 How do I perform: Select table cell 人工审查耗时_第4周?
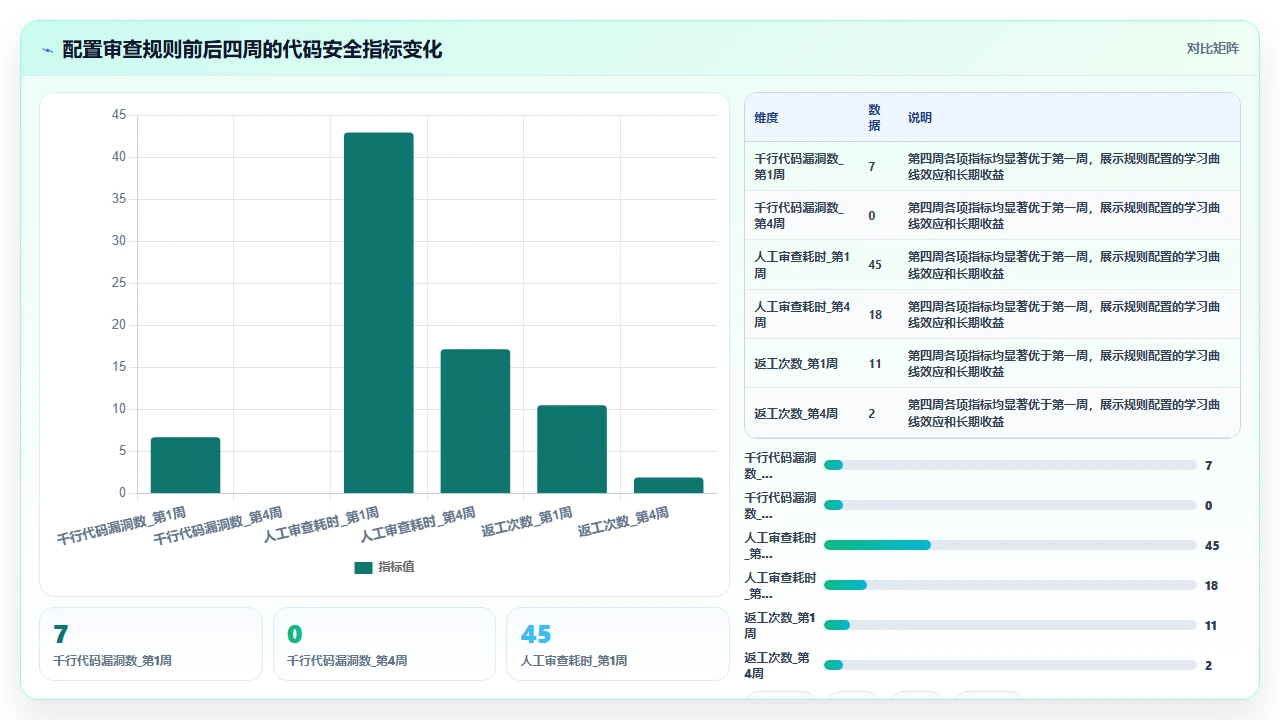pyautogui.click(x=802, y=314)
